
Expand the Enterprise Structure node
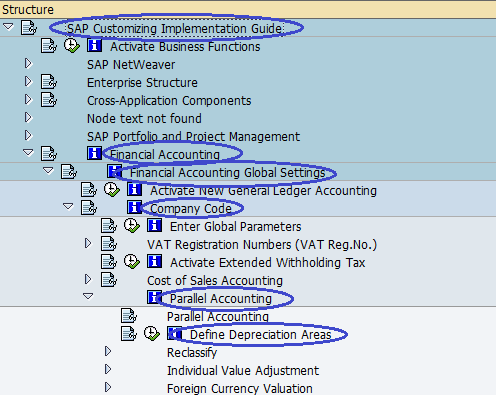(28, 81)
